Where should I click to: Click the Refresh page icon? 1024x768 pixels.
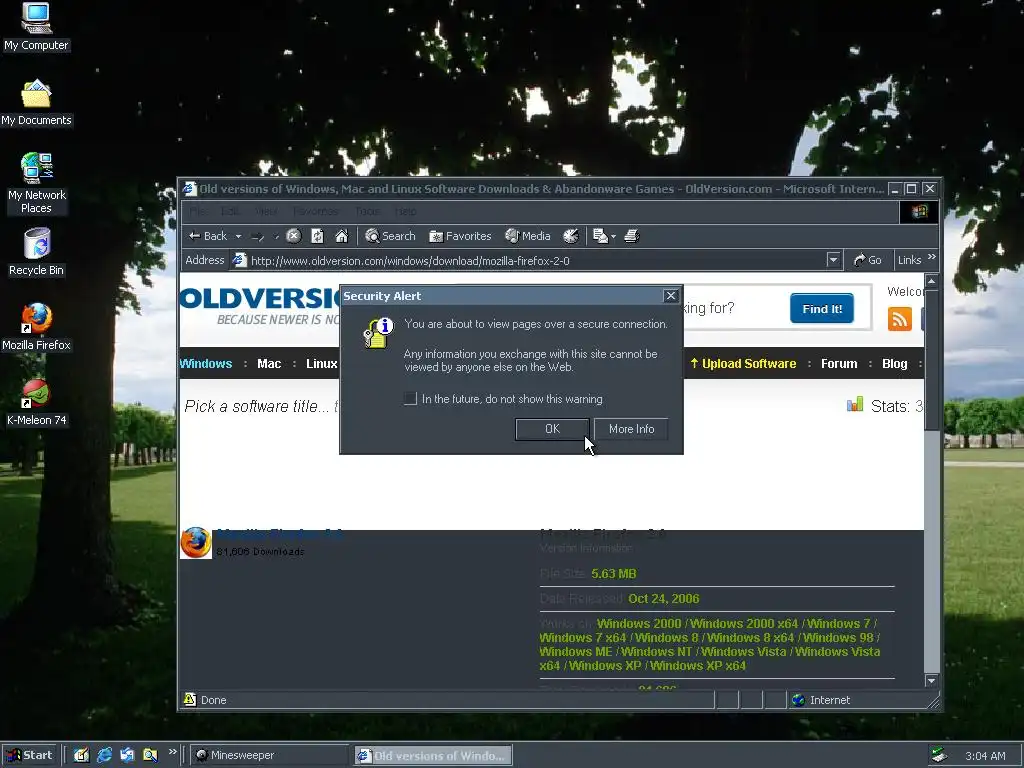pyautogui.click(x=317, y=236)
